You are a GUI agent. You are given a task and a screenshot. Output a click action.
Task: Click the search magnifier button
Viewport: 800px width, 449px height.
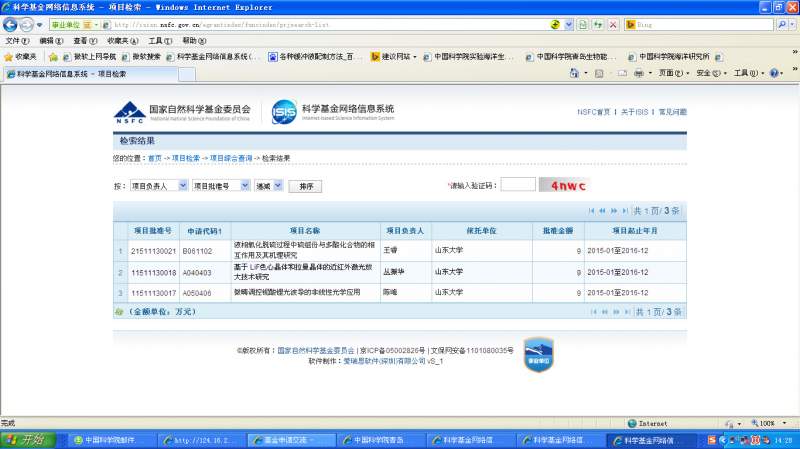pyautogui.click(x=782, y=24)
